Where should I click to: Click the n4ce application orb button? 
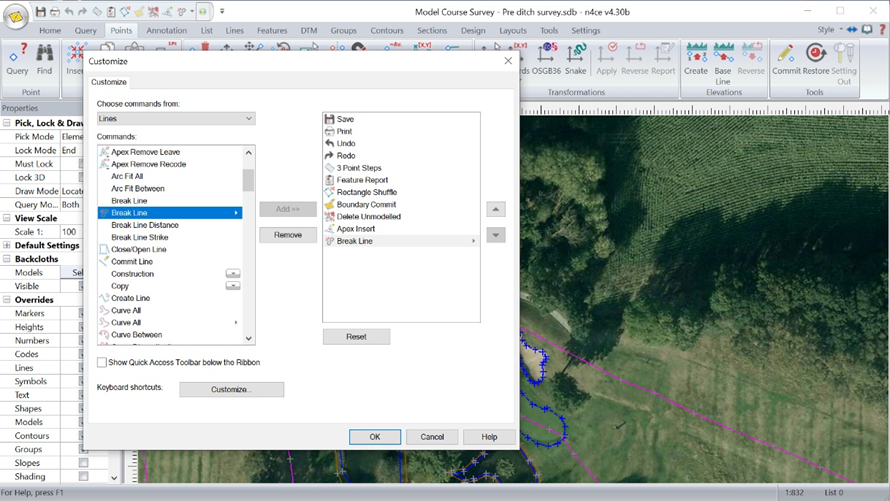coord(16,16)
